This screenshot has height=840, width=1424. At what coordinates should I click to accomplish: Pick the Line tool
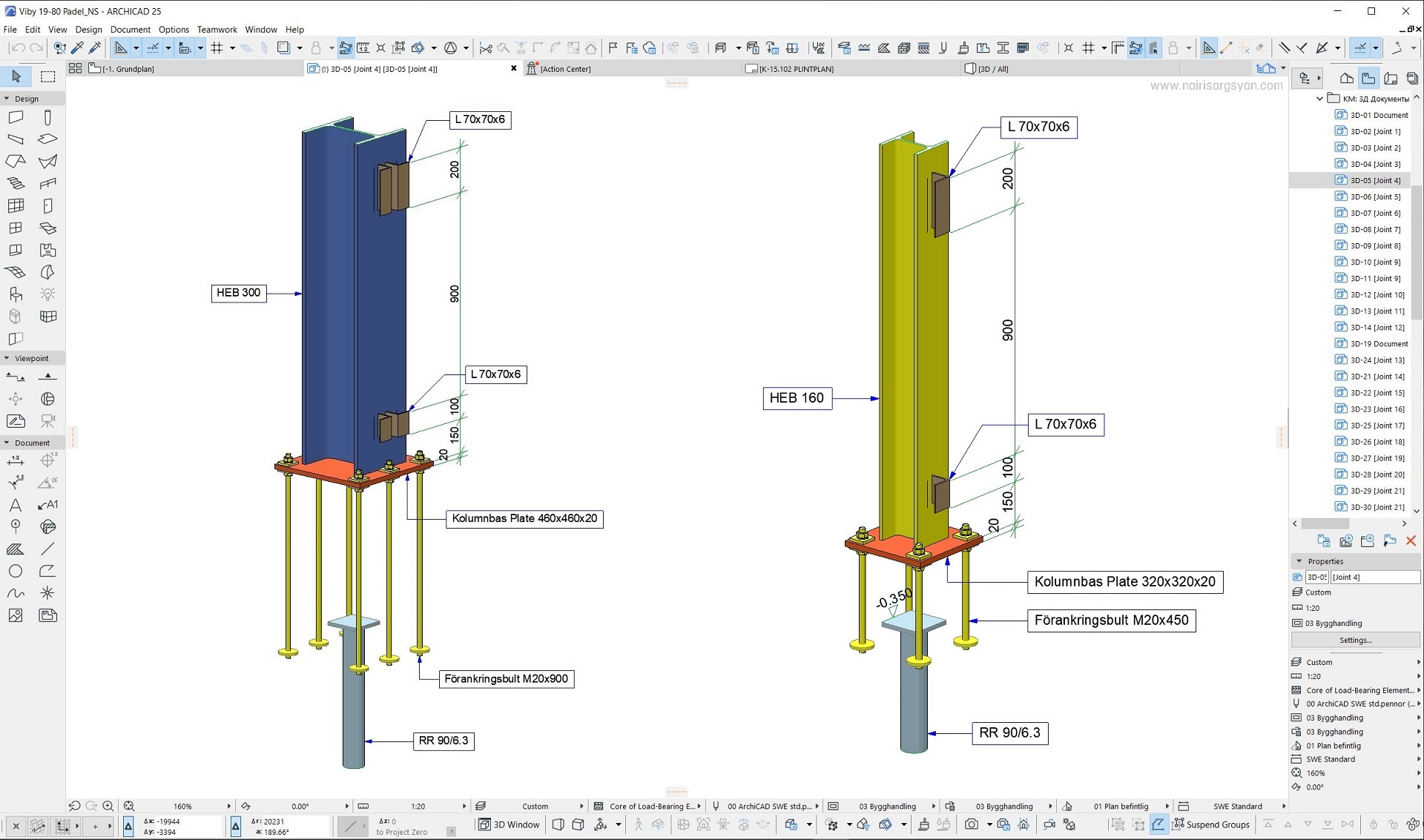coord(47,549)
